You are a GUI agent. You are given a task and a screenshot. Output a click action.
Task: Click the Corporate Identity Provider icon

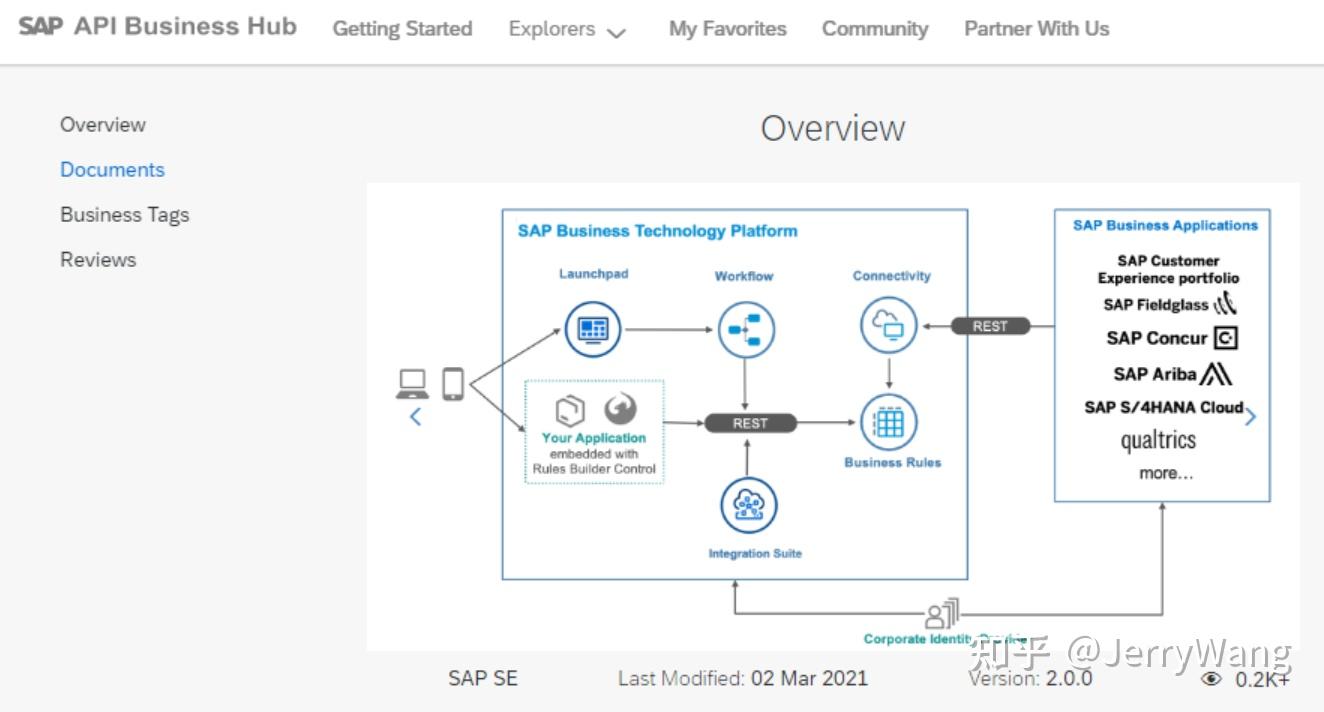[941, 614]
